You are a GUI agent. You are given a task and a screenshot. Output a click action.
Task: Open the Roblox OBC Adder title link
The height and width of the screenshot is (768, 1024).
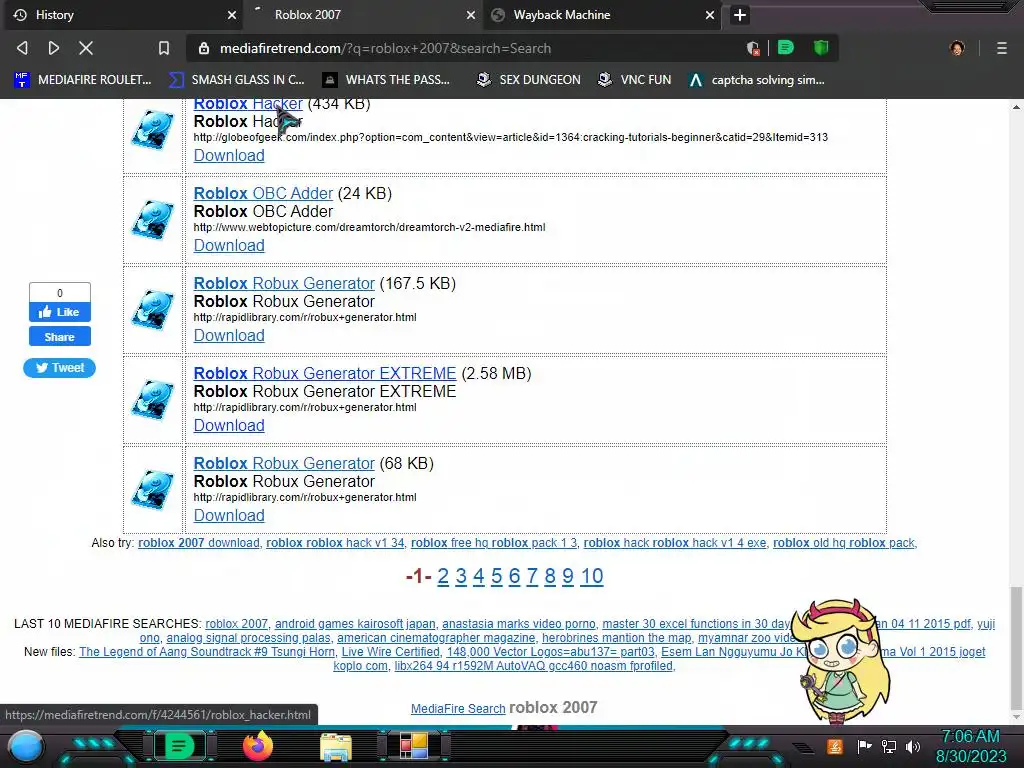click(263, 193)
